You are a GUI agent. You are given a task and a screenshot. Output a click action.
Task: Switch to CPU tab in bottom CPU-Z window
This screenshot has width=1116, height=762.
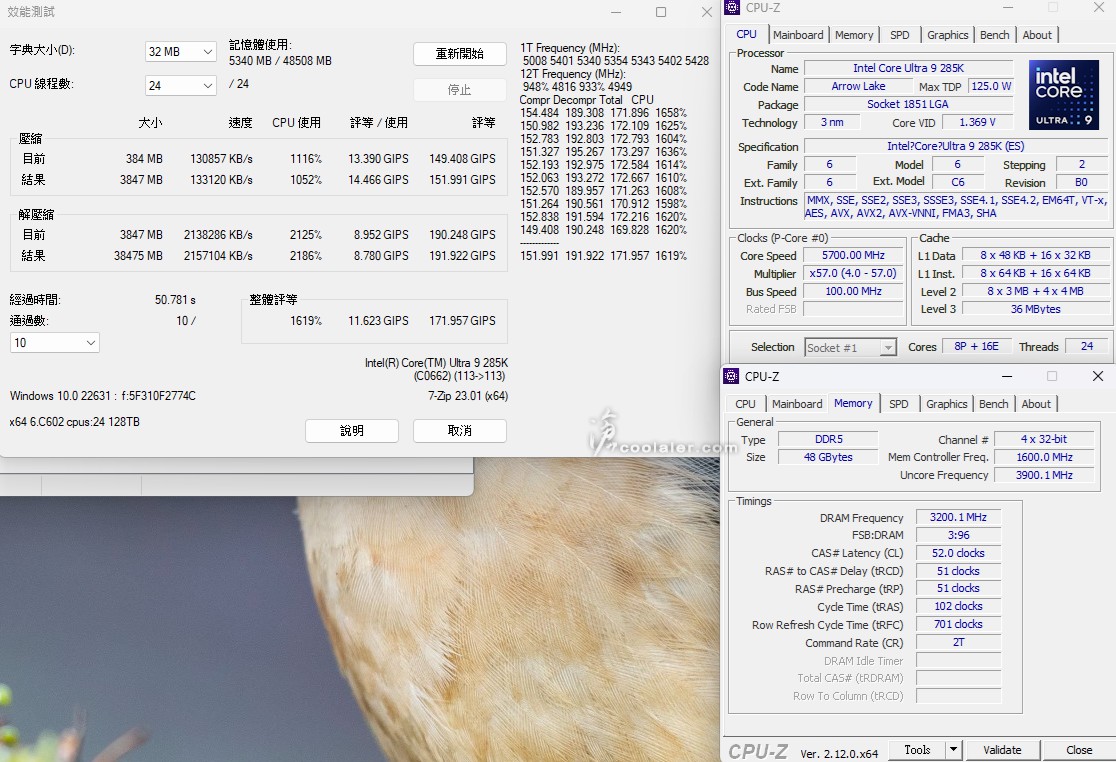(x=745, y=404)
